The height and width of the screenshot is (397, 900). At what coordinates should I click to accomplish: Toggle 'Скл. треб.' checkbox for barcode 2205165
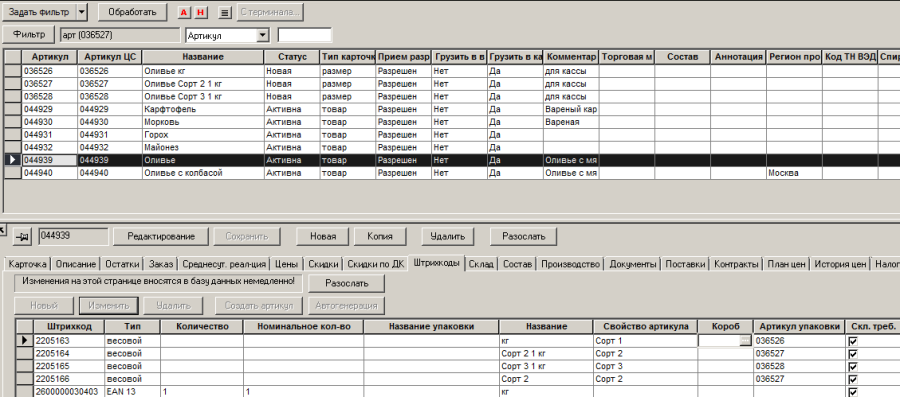point(852,367)
